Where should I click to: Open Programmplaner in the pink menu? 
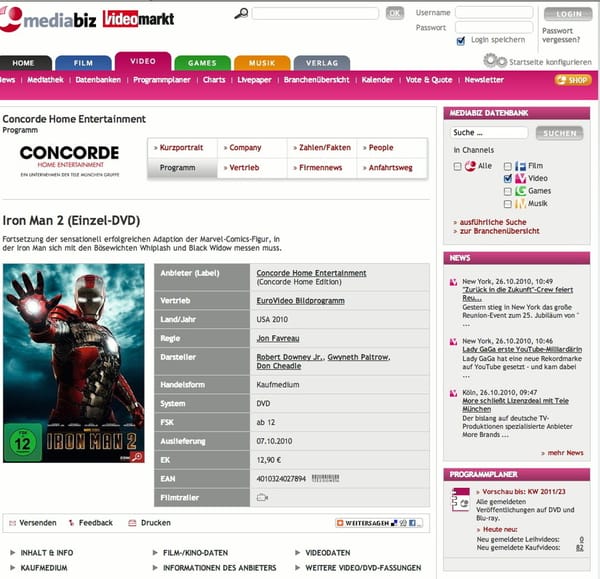coord(161,80)
